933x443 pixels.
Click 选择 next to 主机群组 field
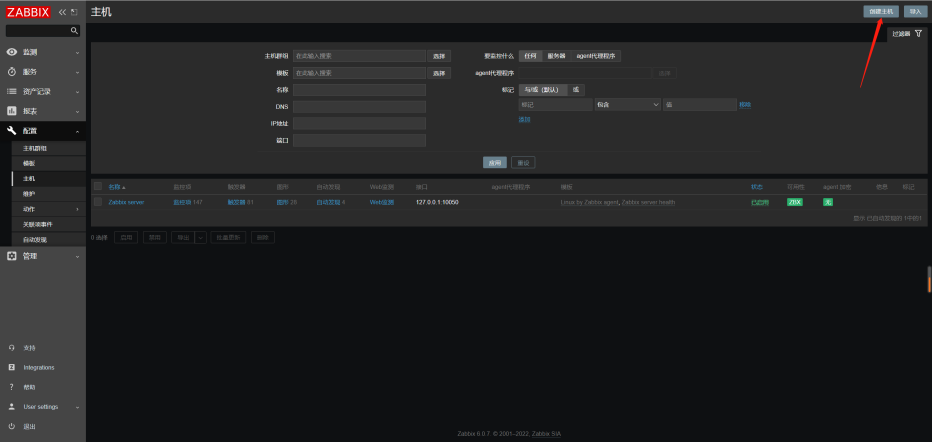439,56
